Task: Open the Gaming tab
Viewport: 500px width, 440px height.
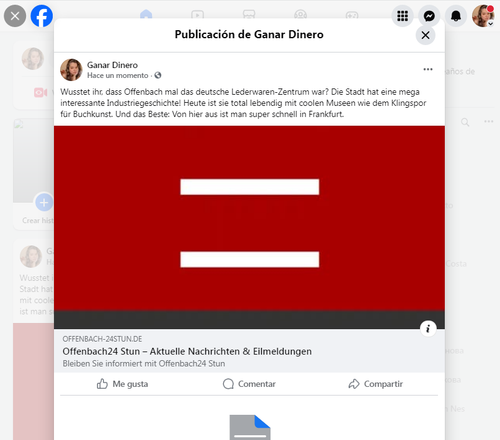Action: [352, 15]
